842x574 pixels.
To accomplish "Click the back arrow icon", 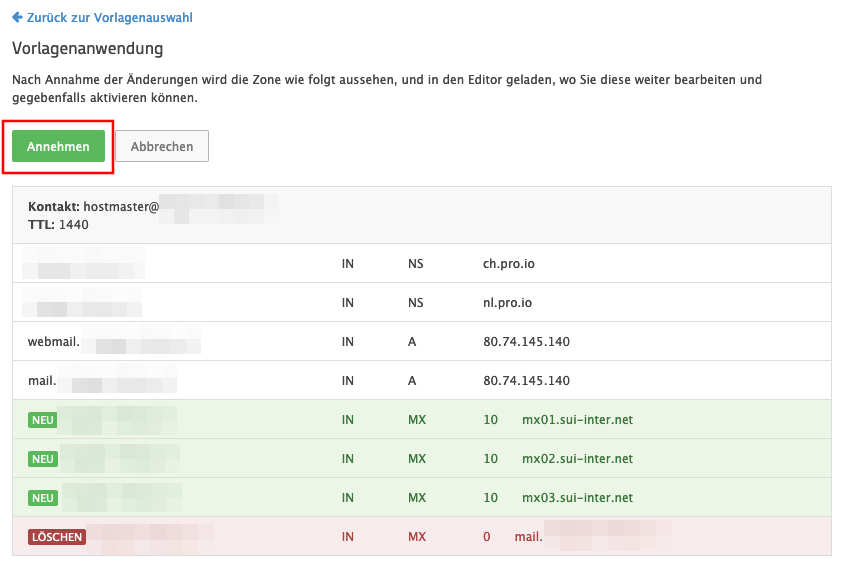I will pyautogui.click(x=17, y=17).
